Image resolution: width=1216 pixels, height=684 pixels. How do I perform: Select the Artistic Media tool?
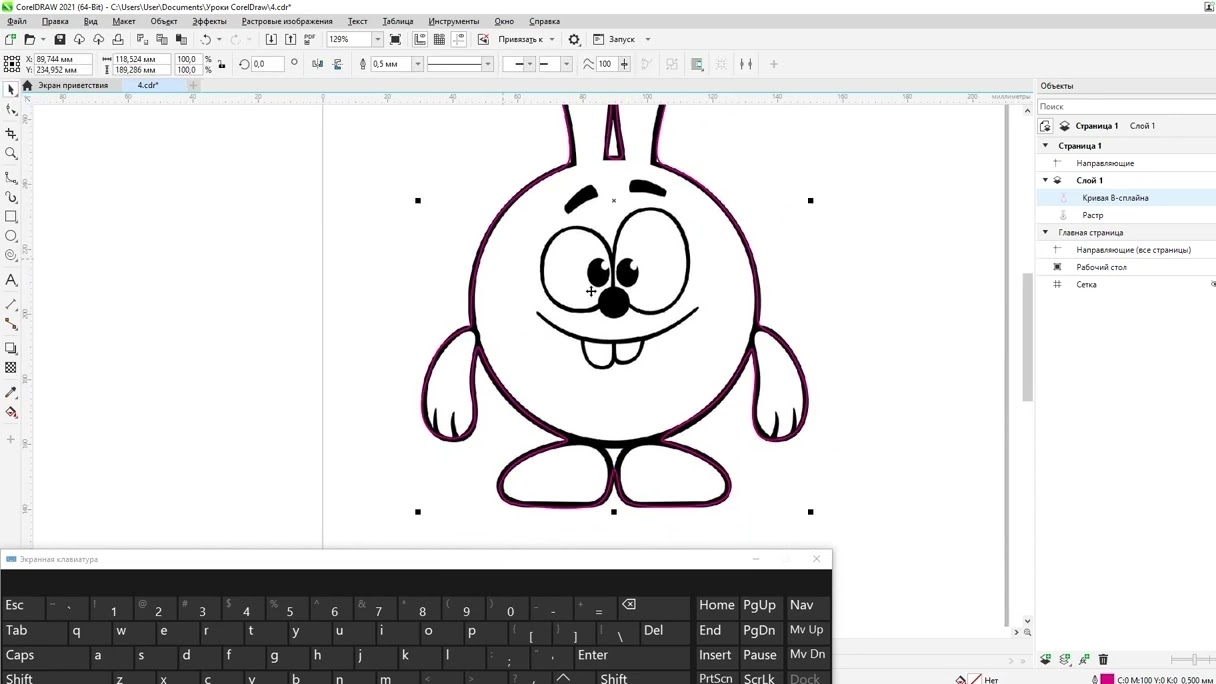[11, 197]
